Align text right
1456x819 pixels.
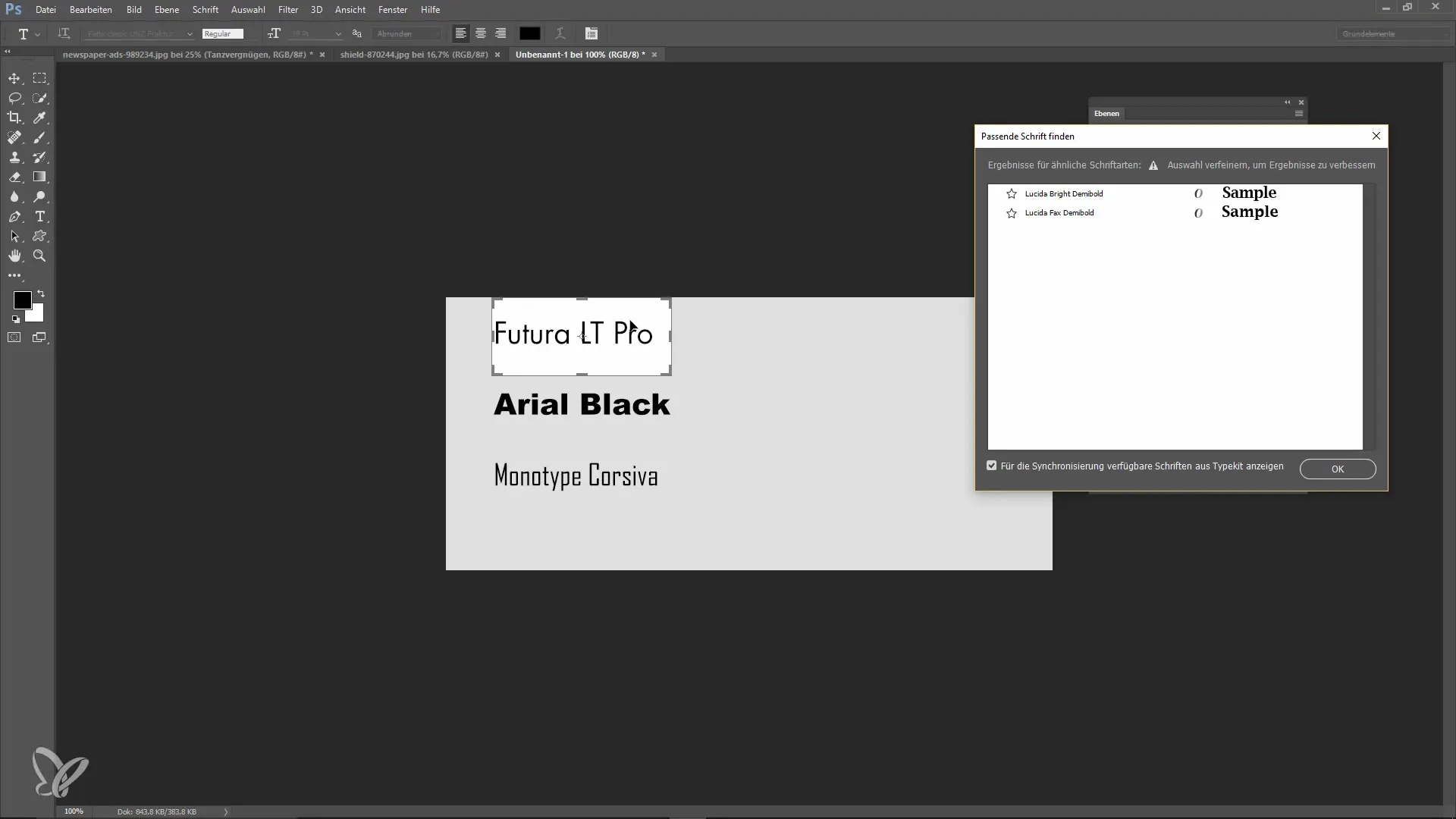(x=500, y=33)
